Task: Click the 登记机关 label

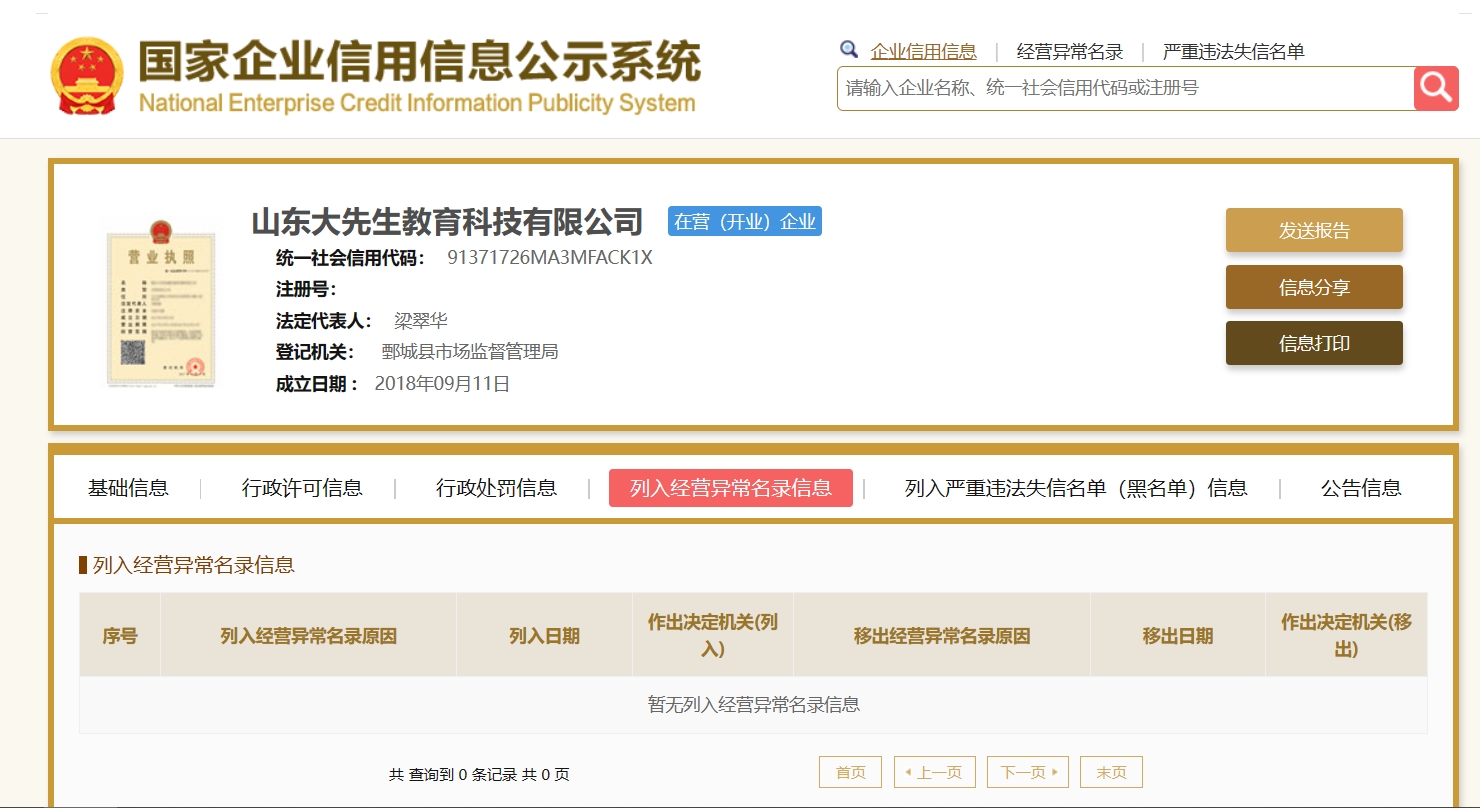Action: (x=315, y=352)
